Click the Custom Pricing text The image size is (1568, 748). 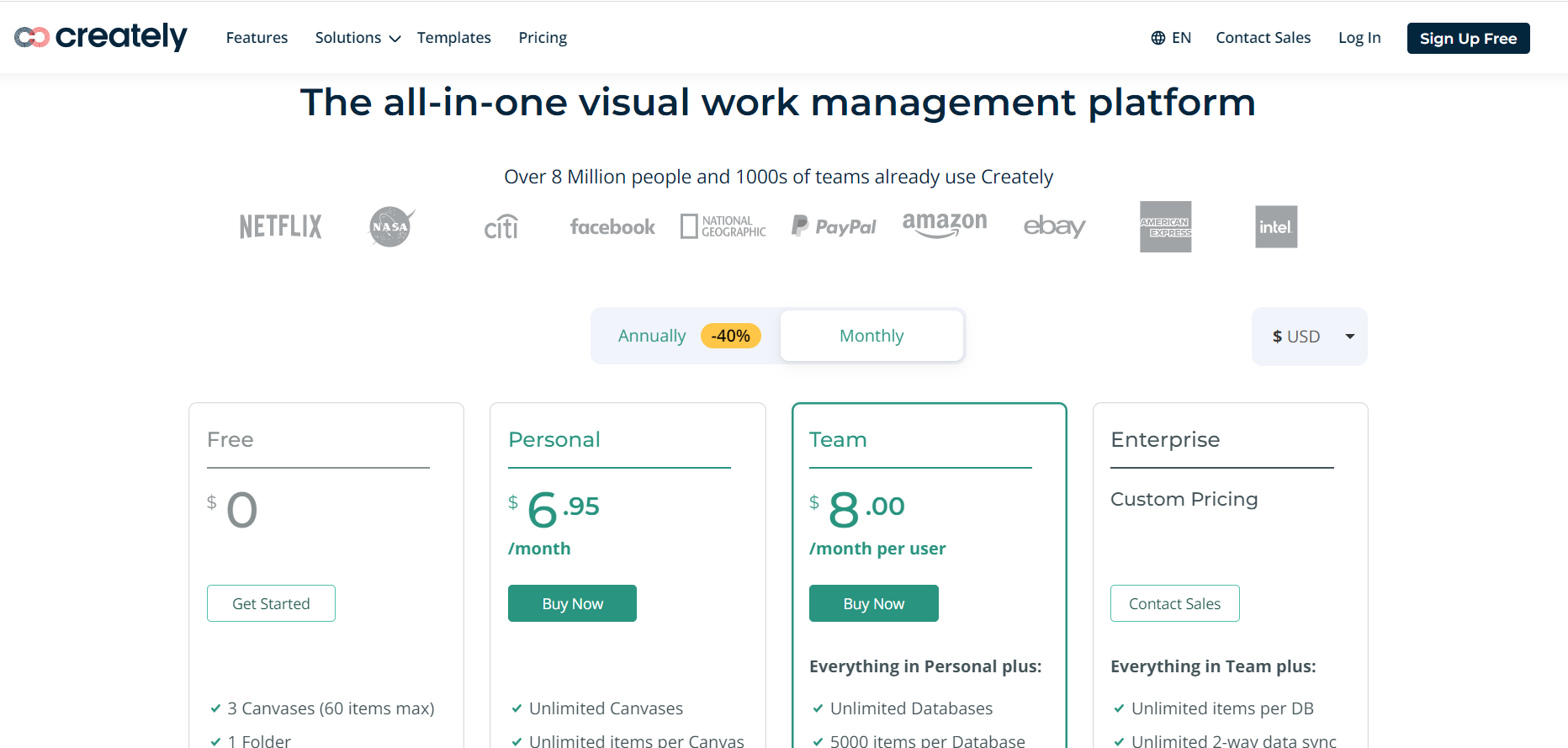(x=1184, y=499)
